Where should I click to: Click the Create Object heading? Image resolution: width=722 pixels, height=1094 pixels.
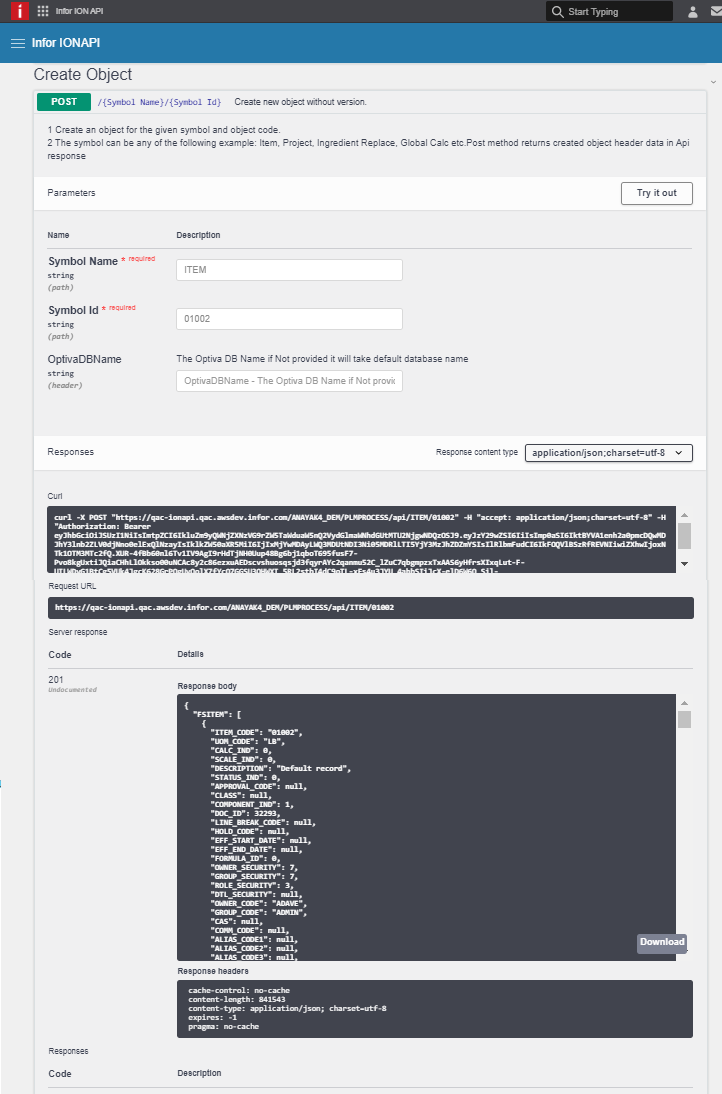[x=82, y=75]
